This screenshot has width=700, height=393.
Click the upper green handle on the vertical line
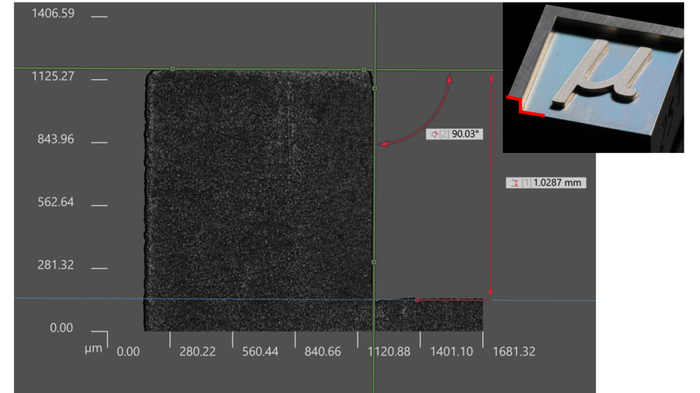point(375,88)
